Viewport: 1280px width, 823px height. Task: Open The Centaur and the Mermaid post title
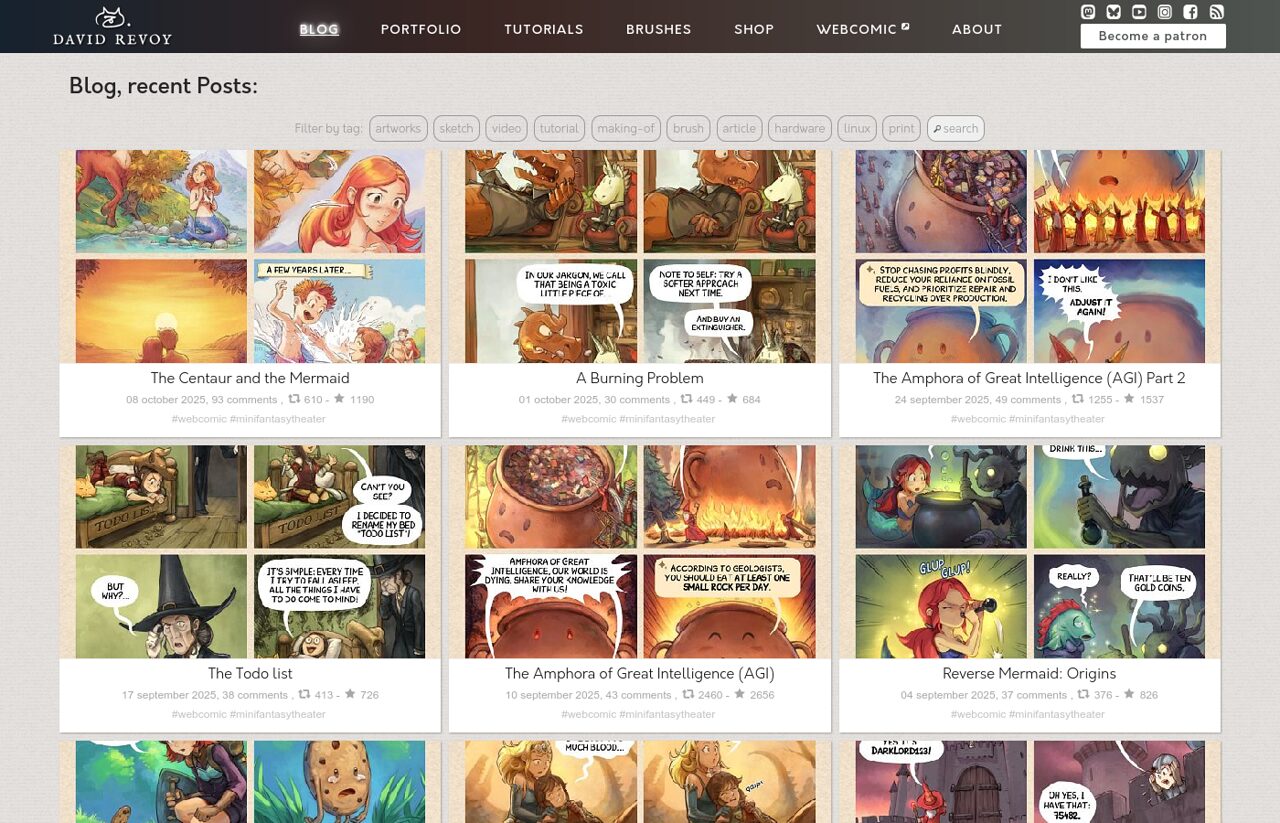click(x=250, y=378)
